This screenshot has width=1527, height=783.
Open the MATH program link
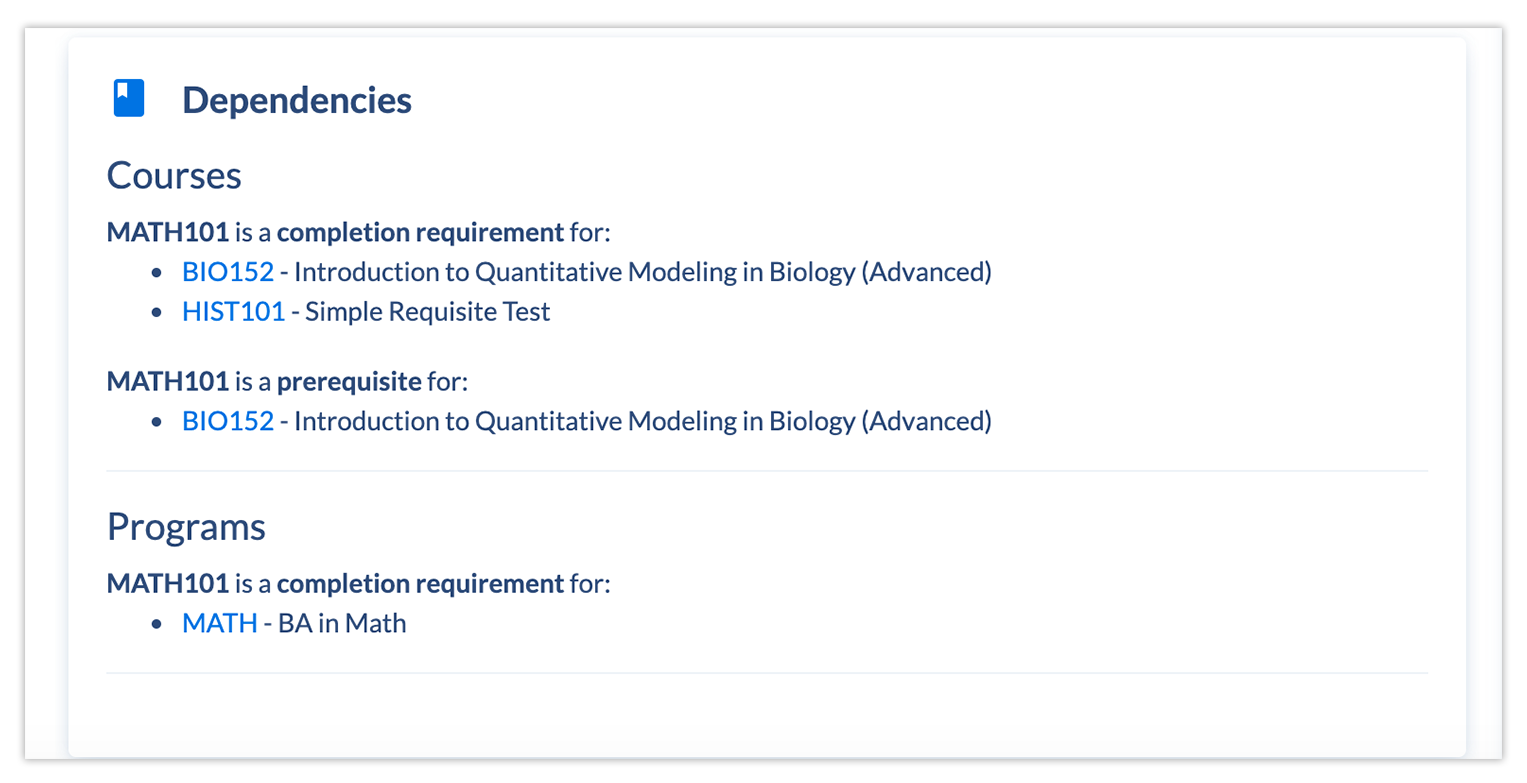click(x=219, y=623)
